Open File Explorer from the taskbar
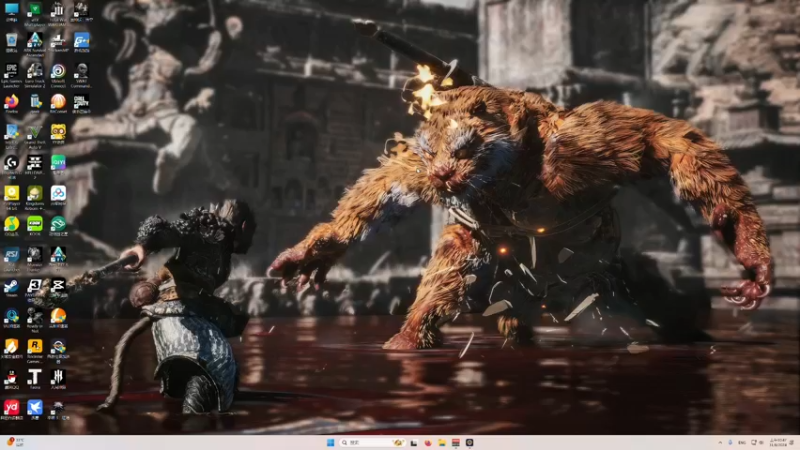Image resolution: width=800 pixels, height=450 pixels. pyautogui.click(x=442, y=442)
